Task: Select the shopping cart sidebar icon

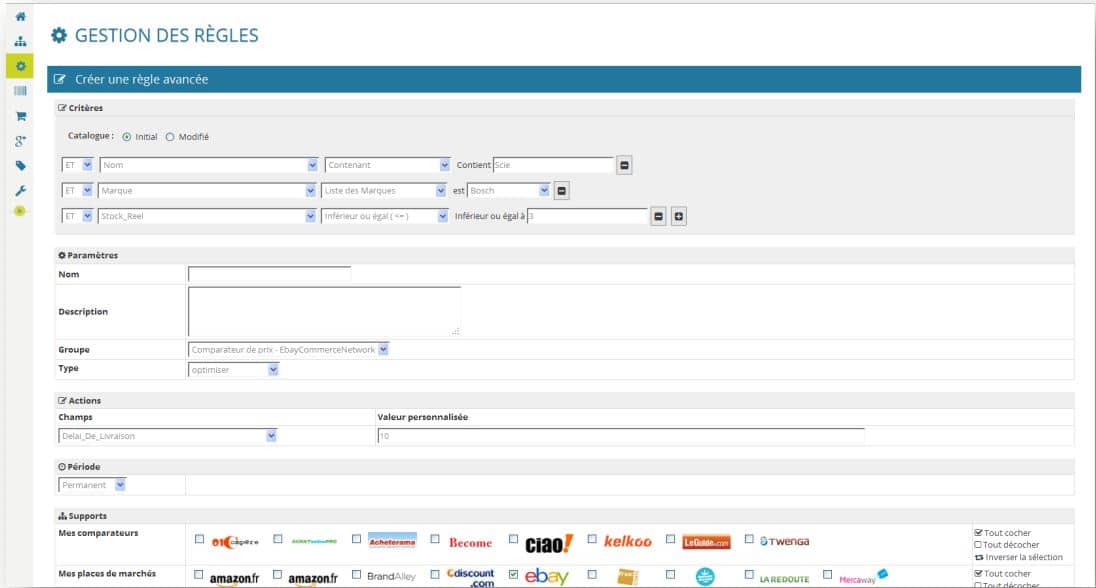Action: coord(20,116)
